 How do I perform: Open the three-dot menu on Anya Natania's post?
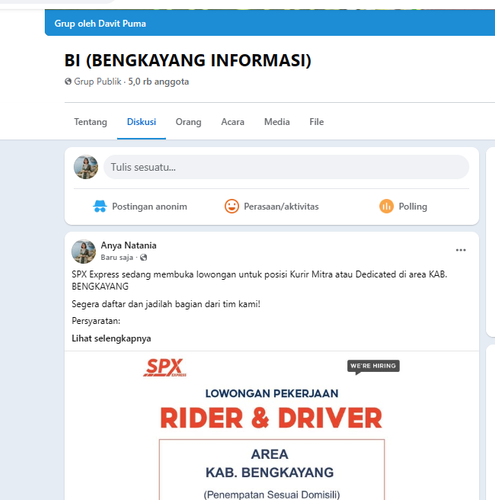(x=461, y=250)
